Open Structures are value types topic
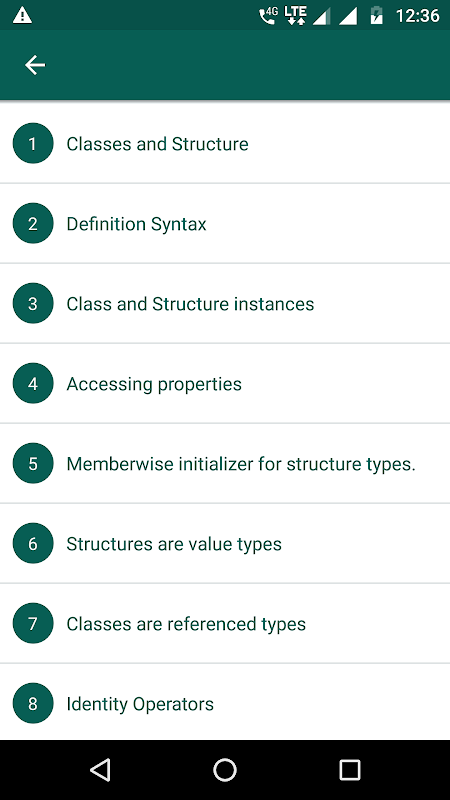The height and width of the screenshot is (800, 450). pyautogui.click(x=225, y=543)
